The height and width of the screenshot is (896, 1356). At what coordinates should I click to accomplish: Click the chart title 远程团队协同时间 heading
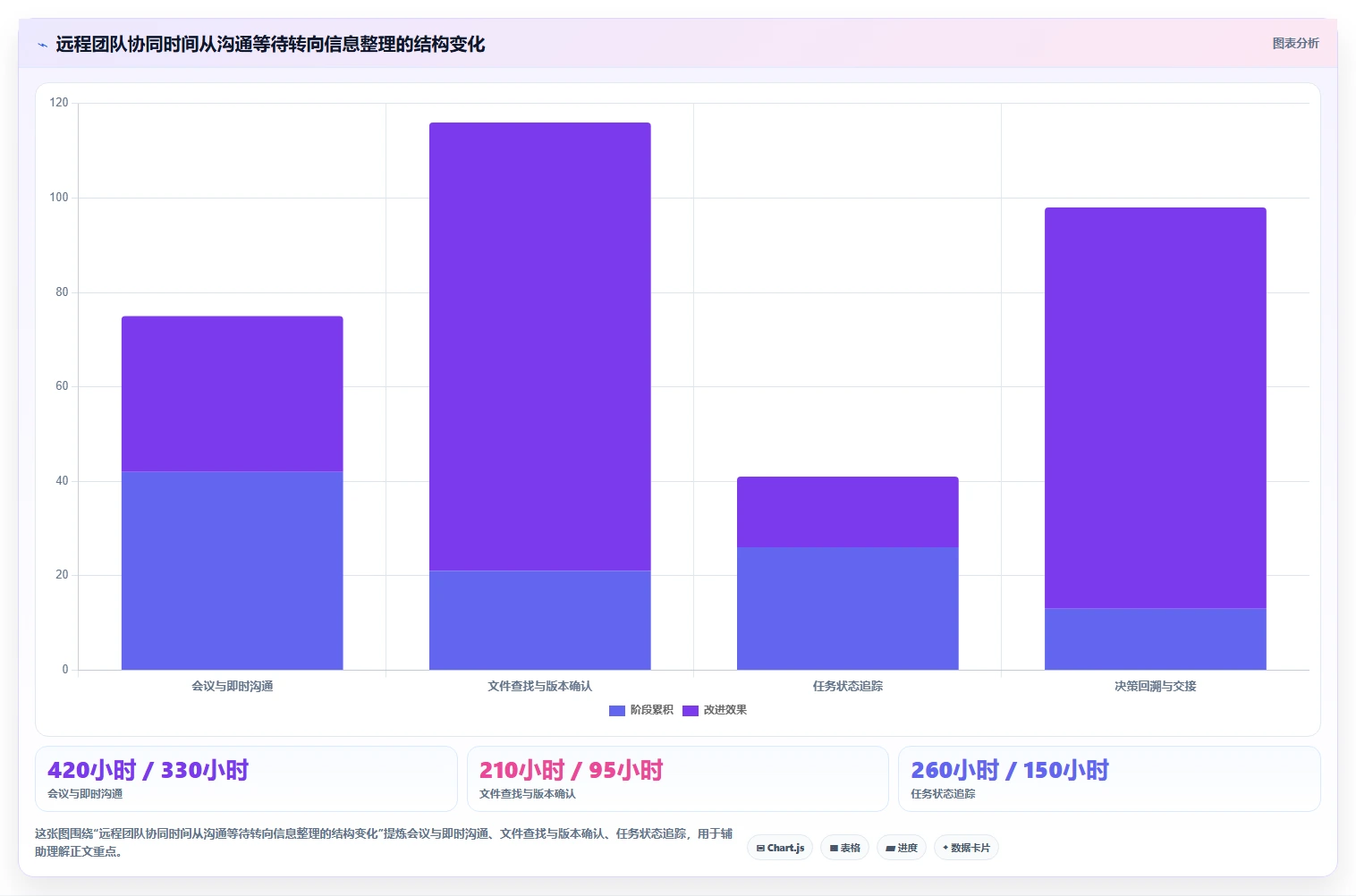point(270,44)
